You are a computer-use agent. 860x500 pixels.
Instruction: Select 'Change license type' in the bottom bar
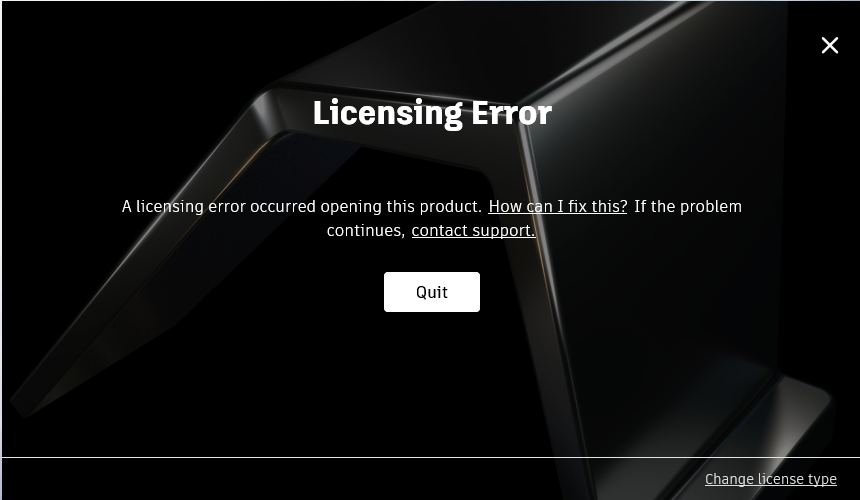(x=771, y=479)
